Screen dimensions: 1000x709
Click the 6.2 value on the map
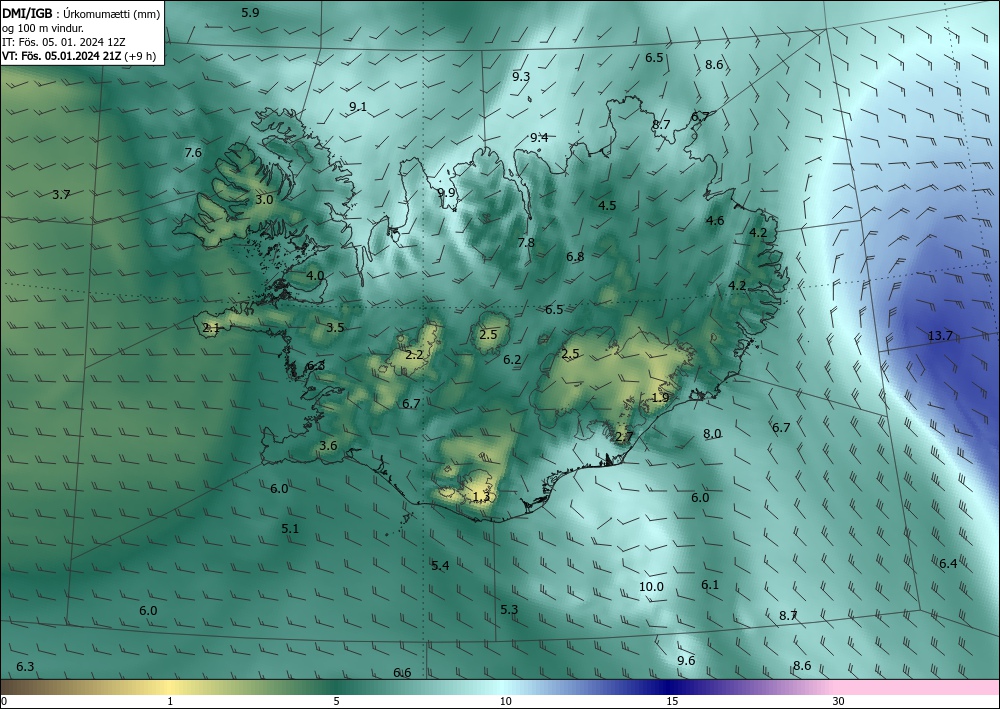point(512,360)
